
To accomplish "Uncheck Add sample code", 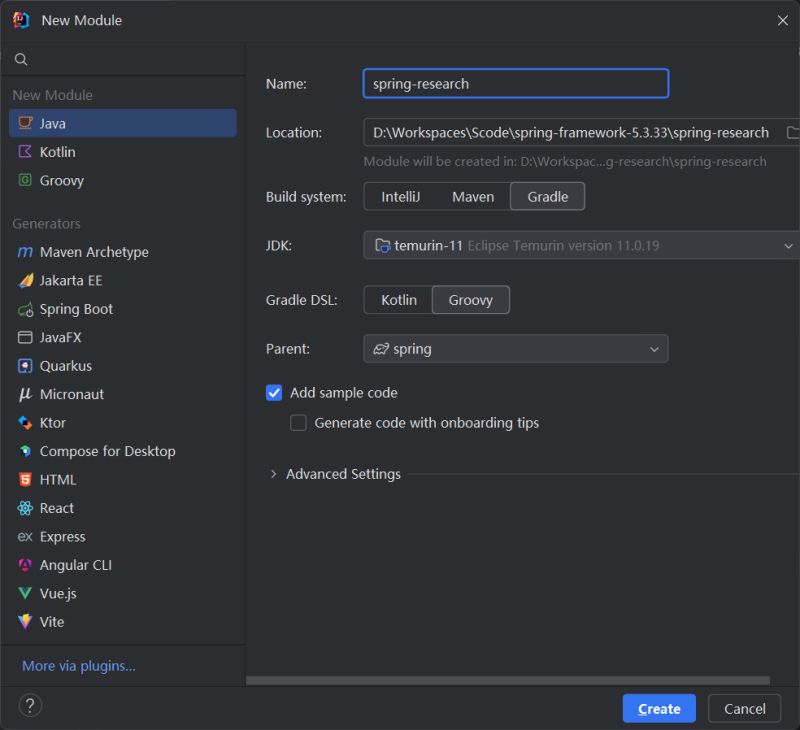I will pos(274,393).
